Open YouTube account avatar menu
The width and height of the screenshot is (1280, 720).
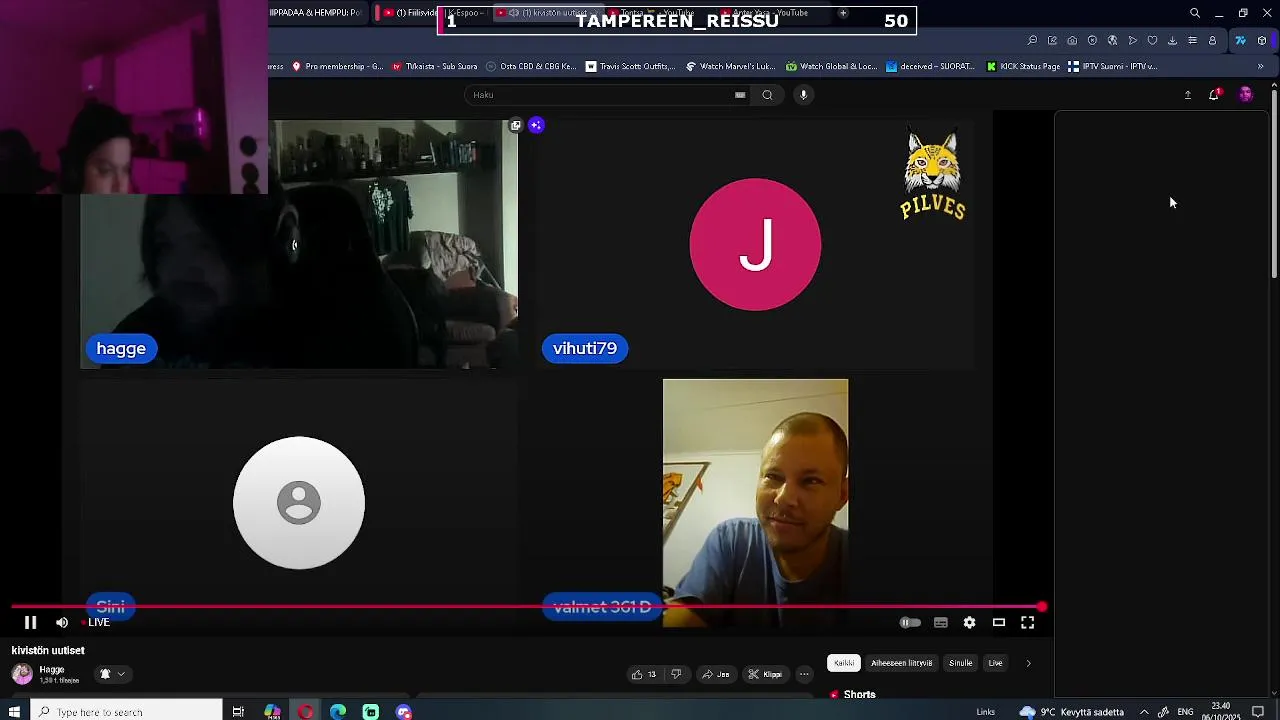coord(1245,94)
